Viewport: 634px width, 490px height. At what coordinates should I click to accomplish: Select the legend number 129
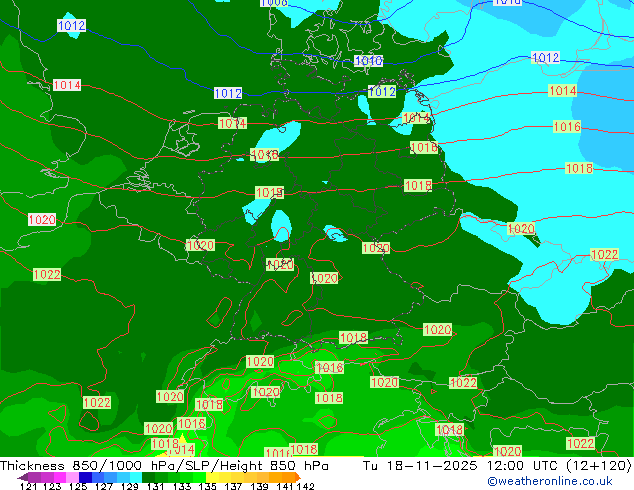pos(129,486)
